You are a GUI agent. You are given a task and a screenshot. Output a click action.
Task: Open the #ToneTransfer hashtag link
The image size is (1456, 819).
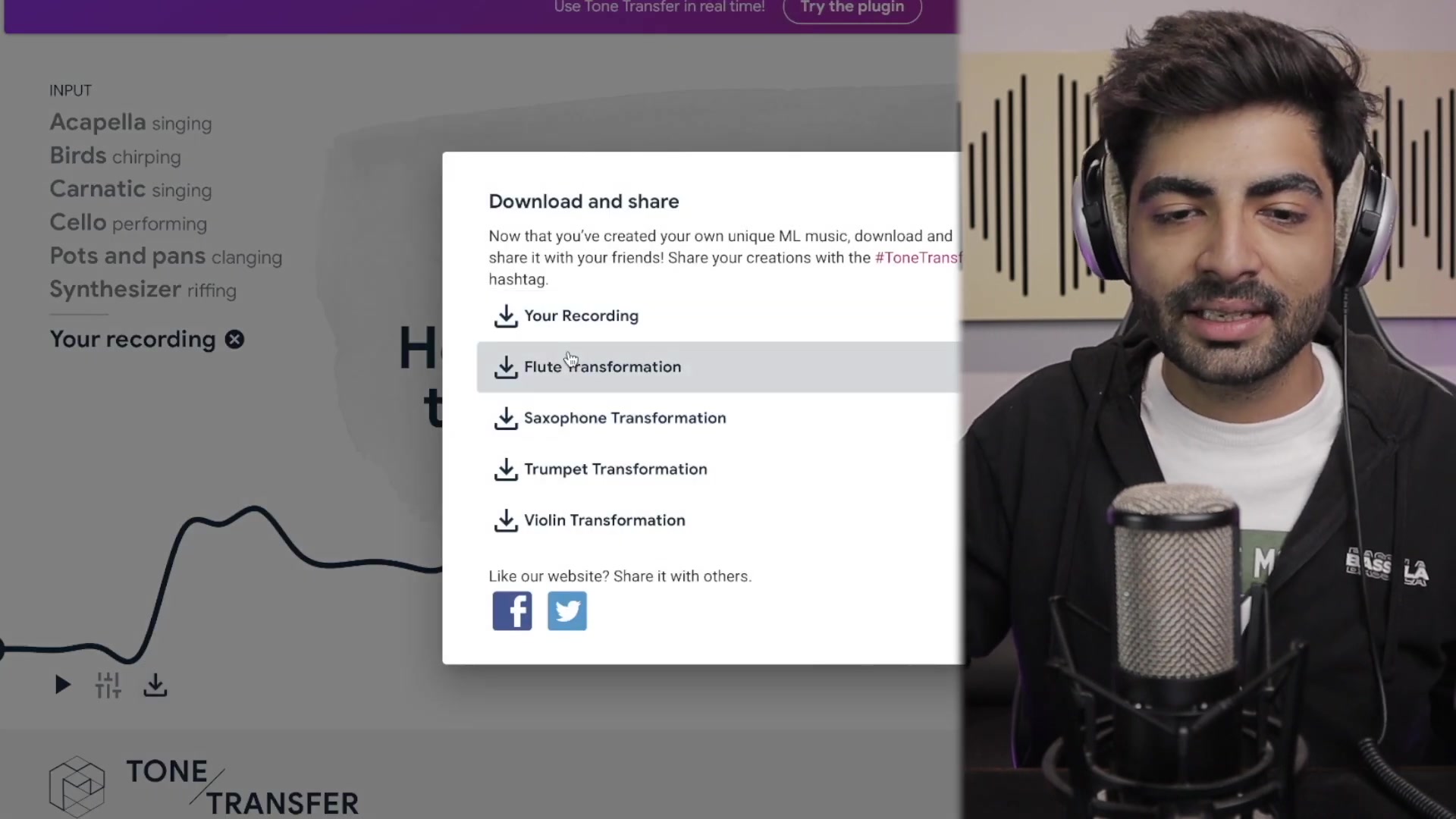point(918,258)
